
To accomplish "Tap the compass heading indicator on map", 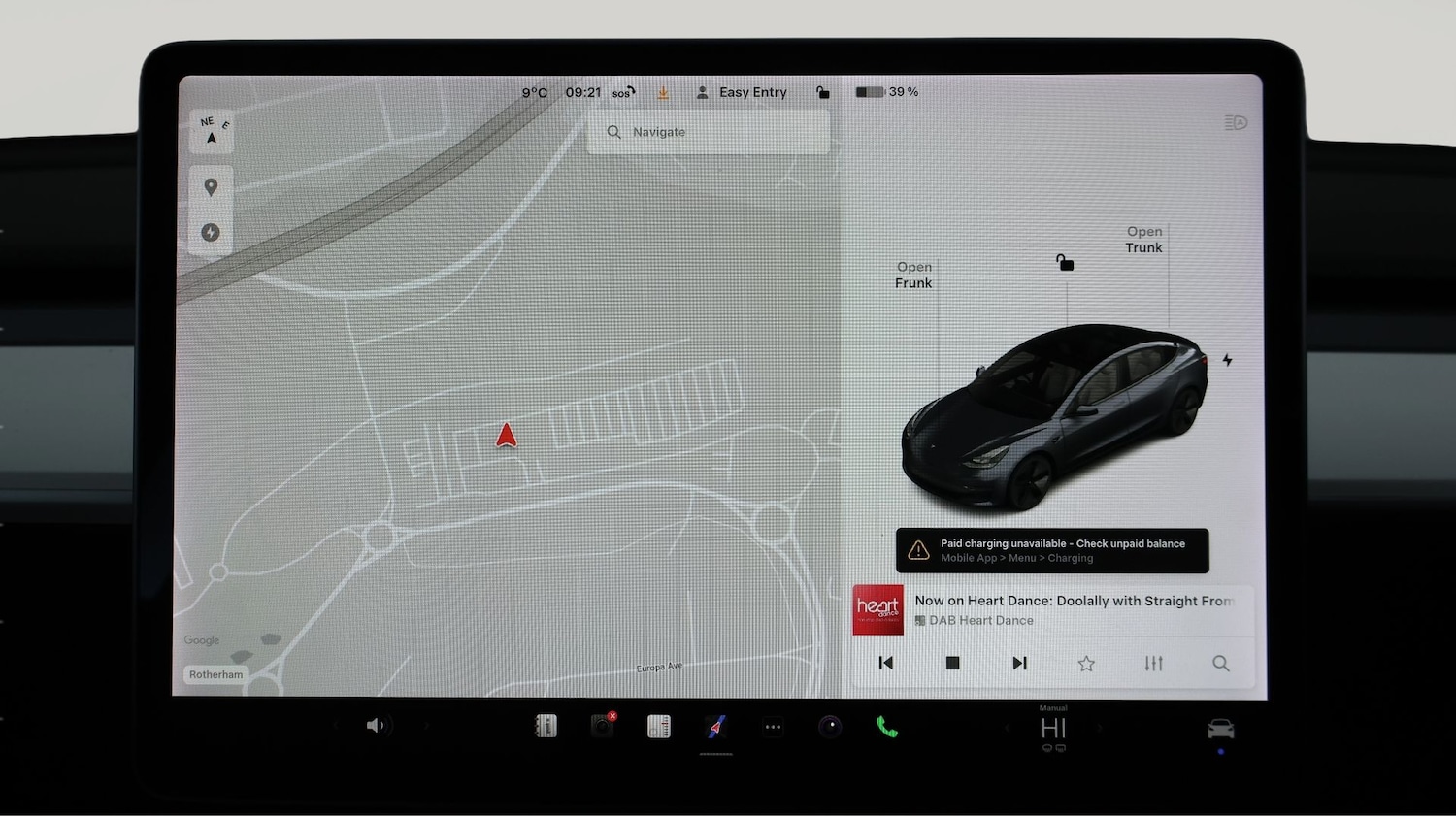I will click(x=211, y=133).
